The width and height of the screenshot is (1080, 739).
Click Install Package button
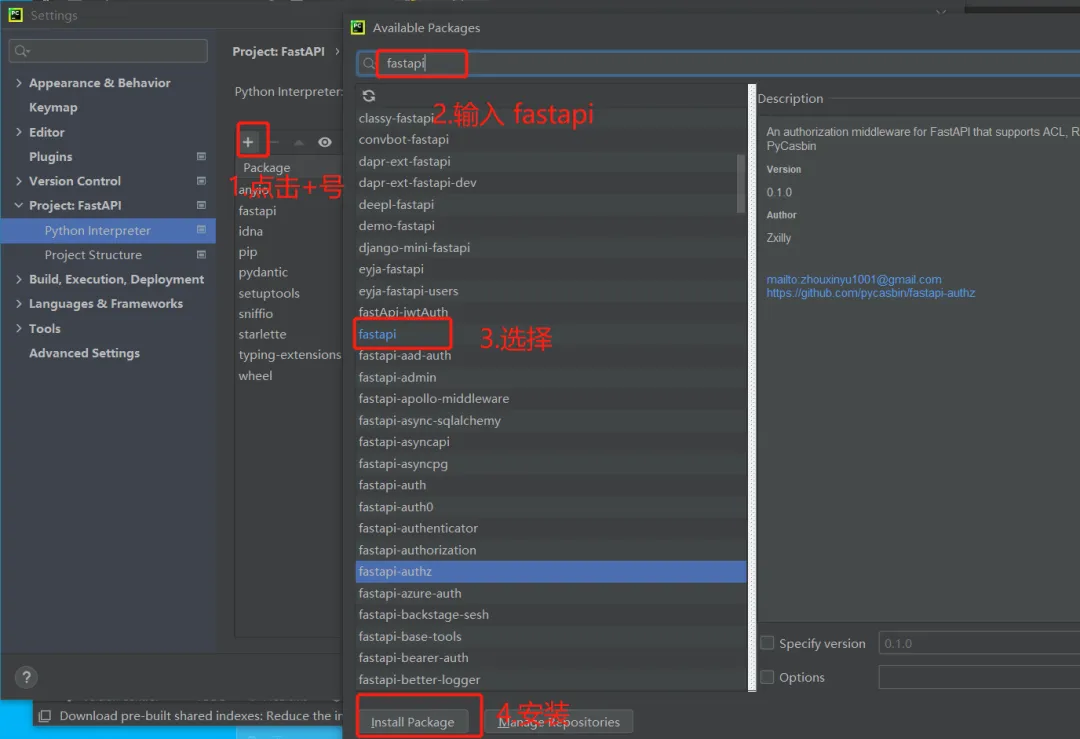tap(413, 722)
